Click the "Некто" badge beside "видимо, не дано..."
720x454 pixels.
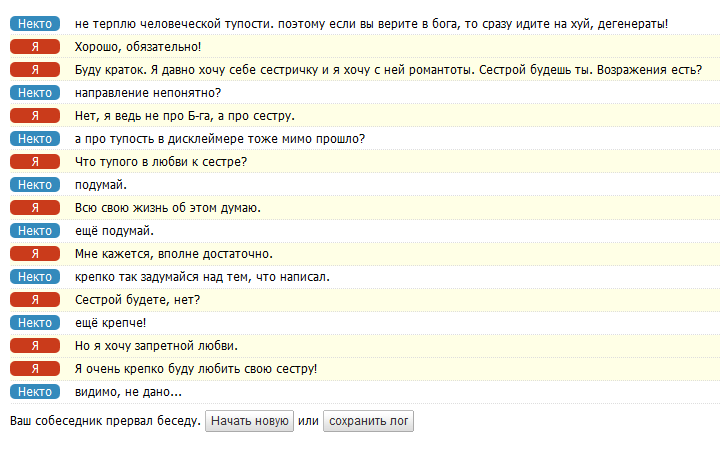click(35, 392)
